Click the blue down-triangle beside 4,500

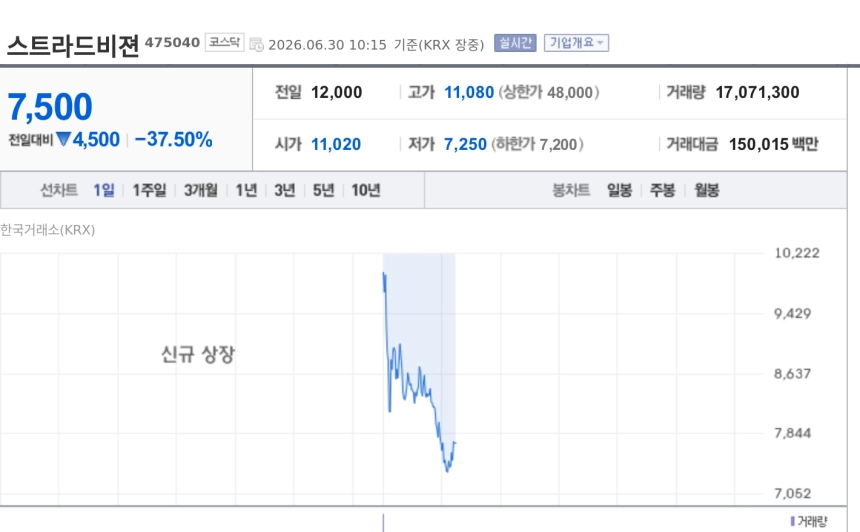pyautogui.click(x=64, y=139)
